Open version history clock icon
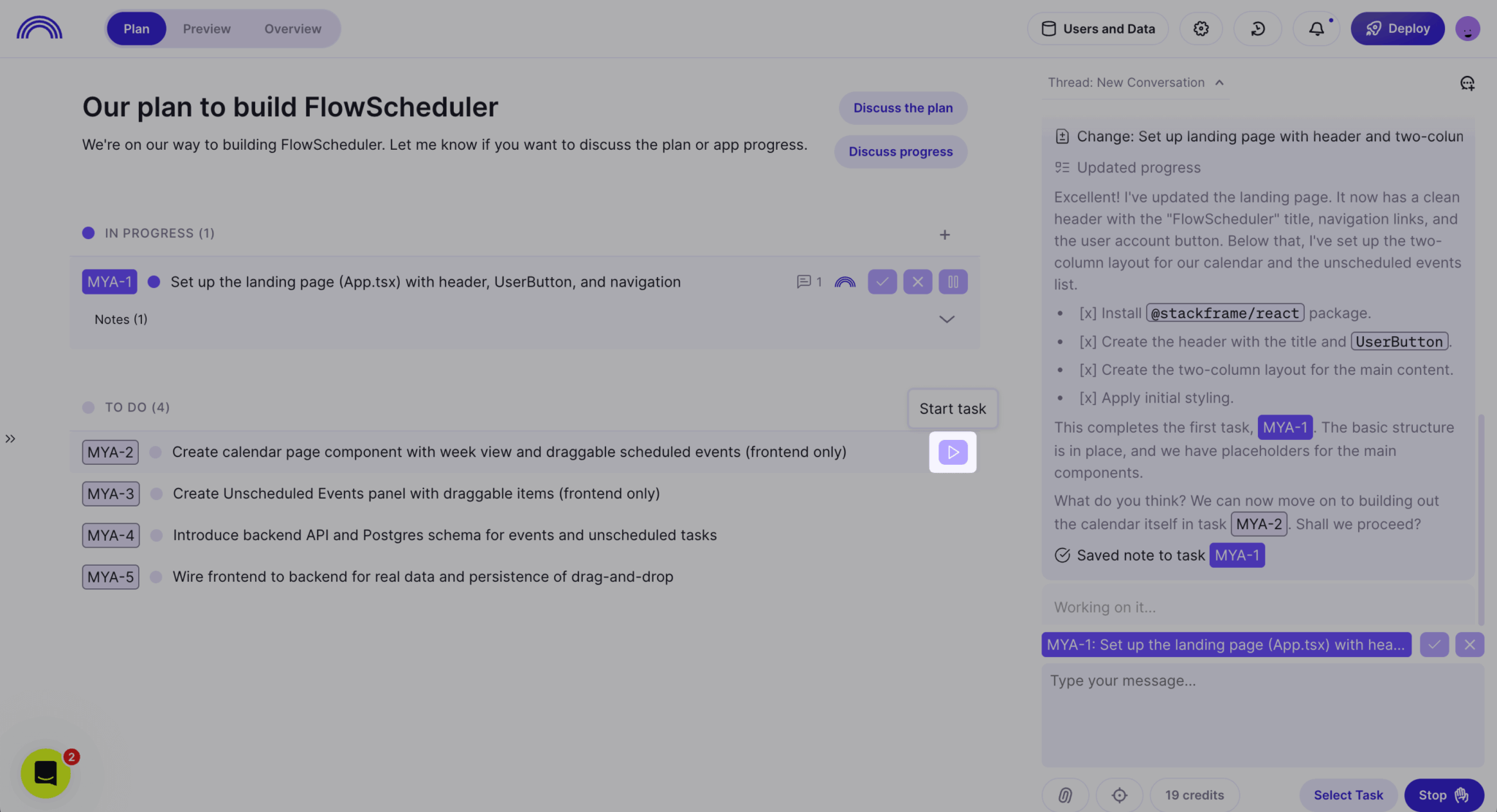1497x812 pixels. (x=1257, y=29)
